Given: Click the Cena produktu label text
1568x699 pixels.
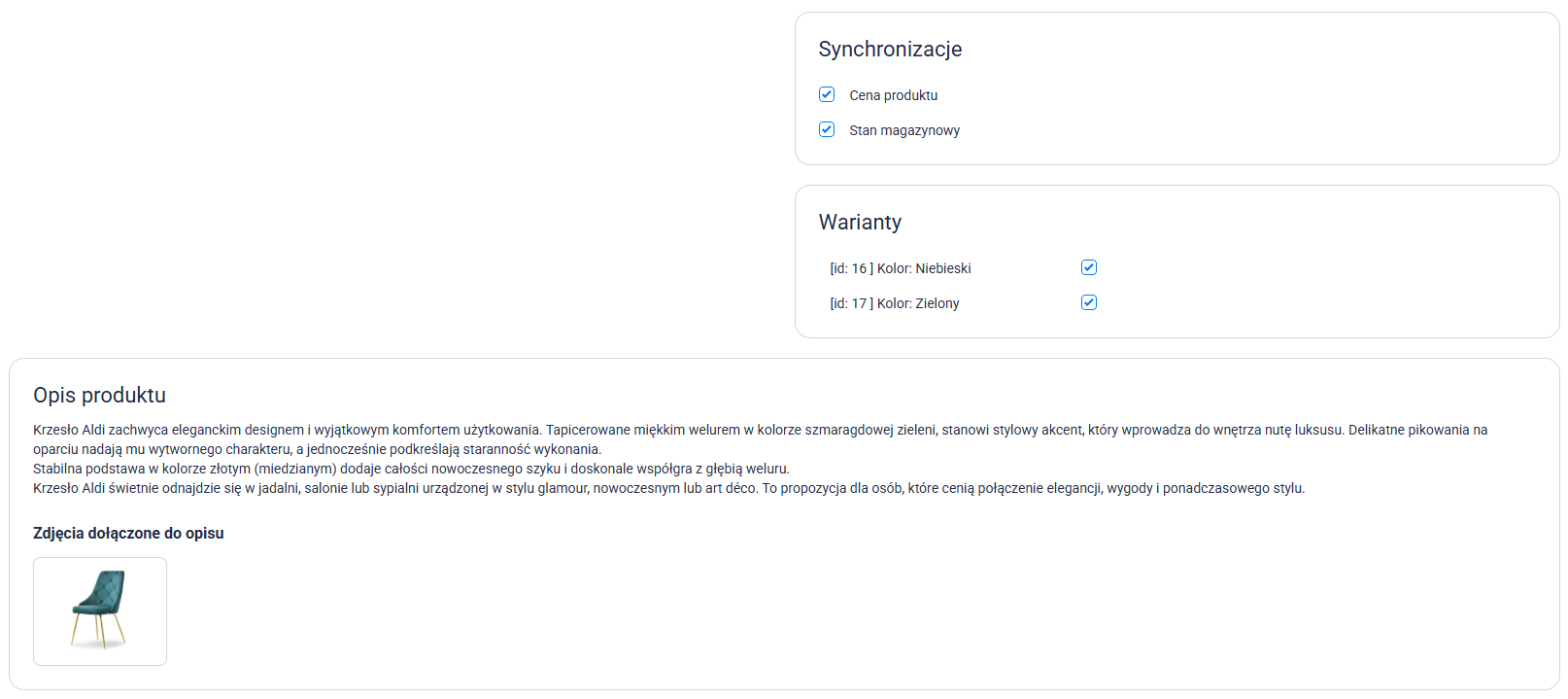Looking at the screenshot, I should pyautogui.click(x=893, y=95).
